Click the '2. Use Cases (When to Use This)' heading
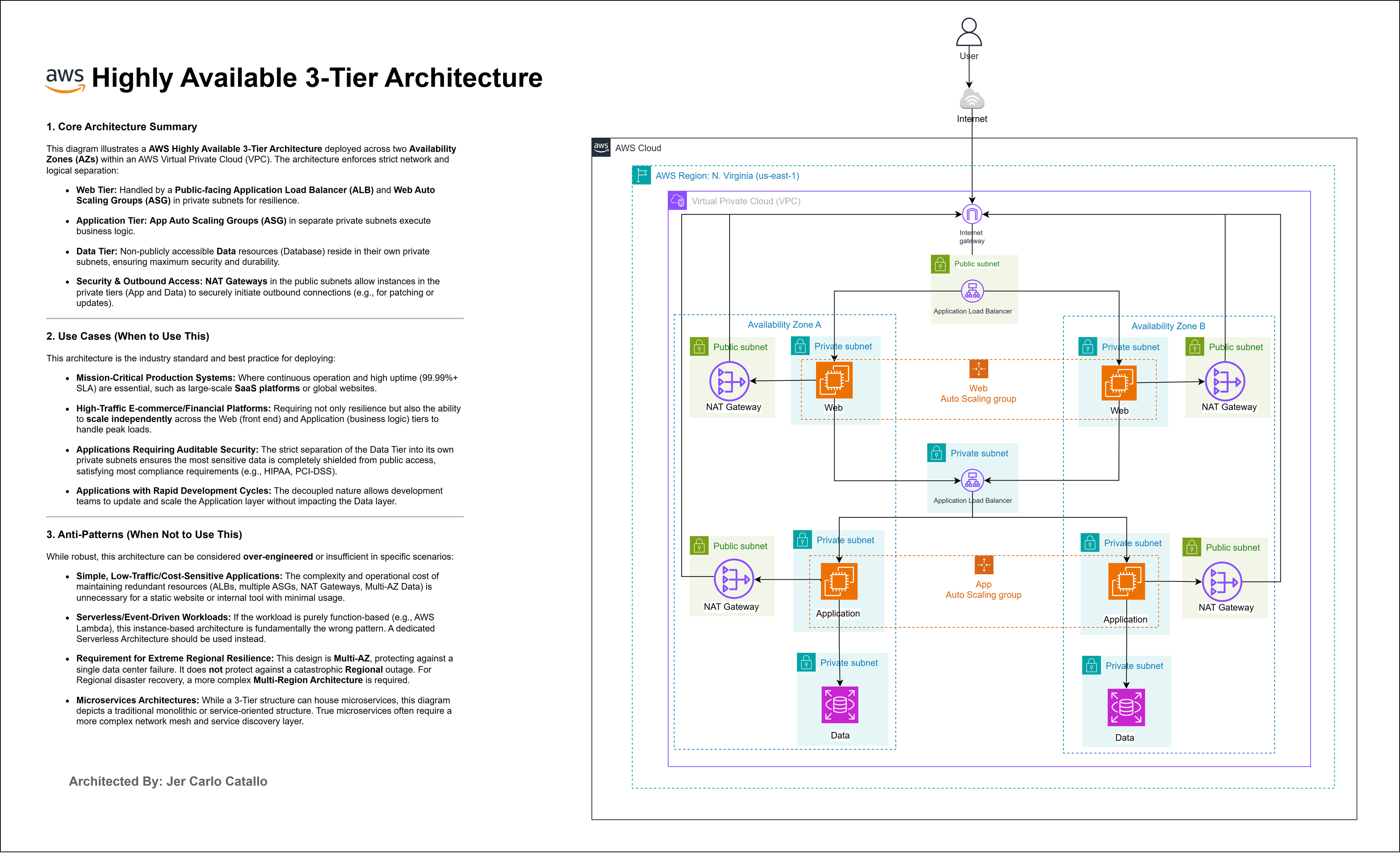Viewport: 1400px width, 853px height. [x=128, y=336]
